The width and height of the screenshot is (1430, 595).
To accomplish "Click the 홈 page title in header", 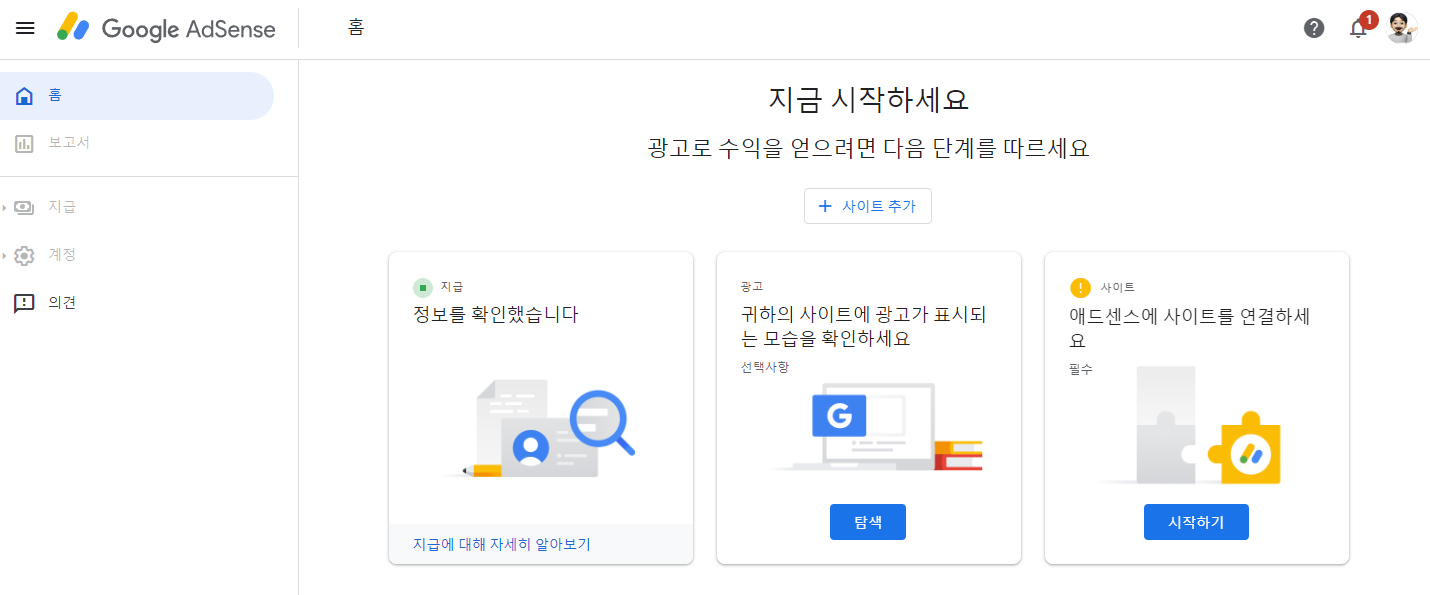I will click(356, 28).
